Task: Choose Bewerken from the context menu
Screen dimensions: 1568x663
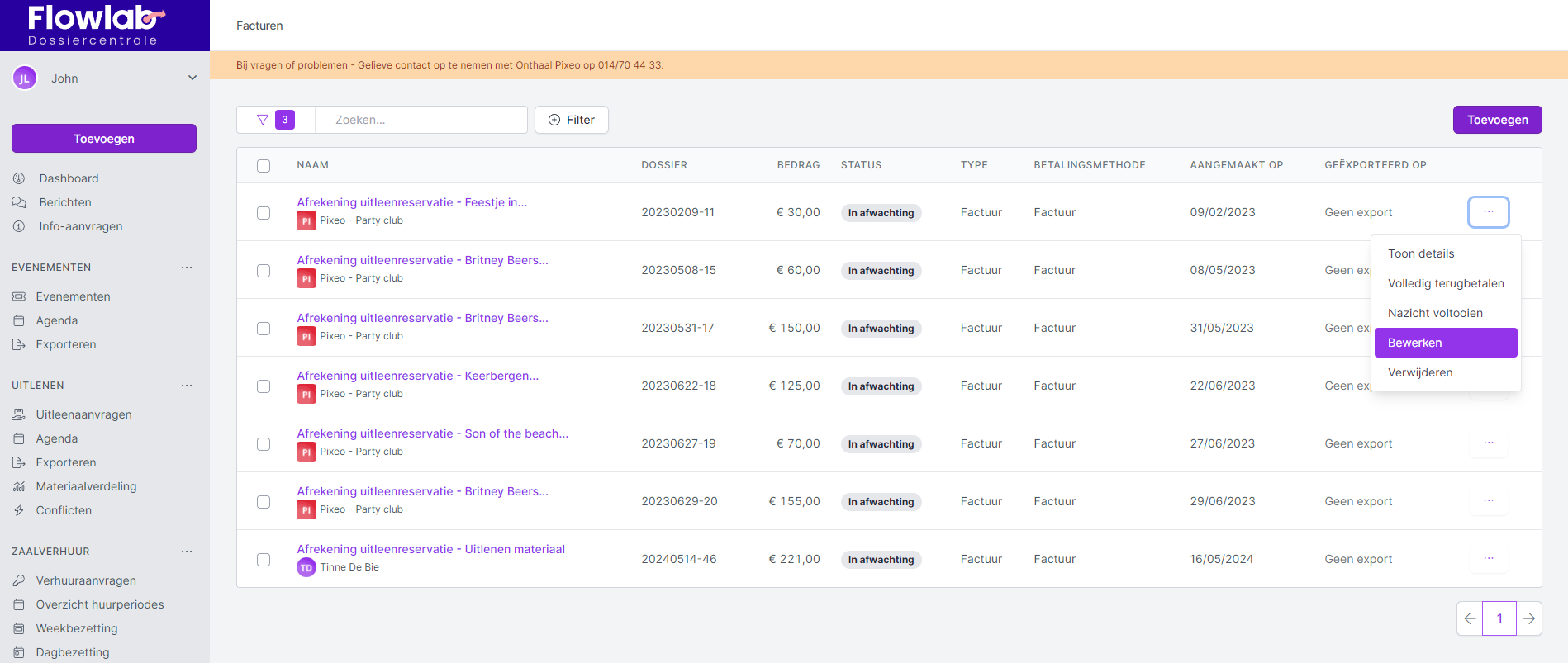Action: click(1445, 343)
